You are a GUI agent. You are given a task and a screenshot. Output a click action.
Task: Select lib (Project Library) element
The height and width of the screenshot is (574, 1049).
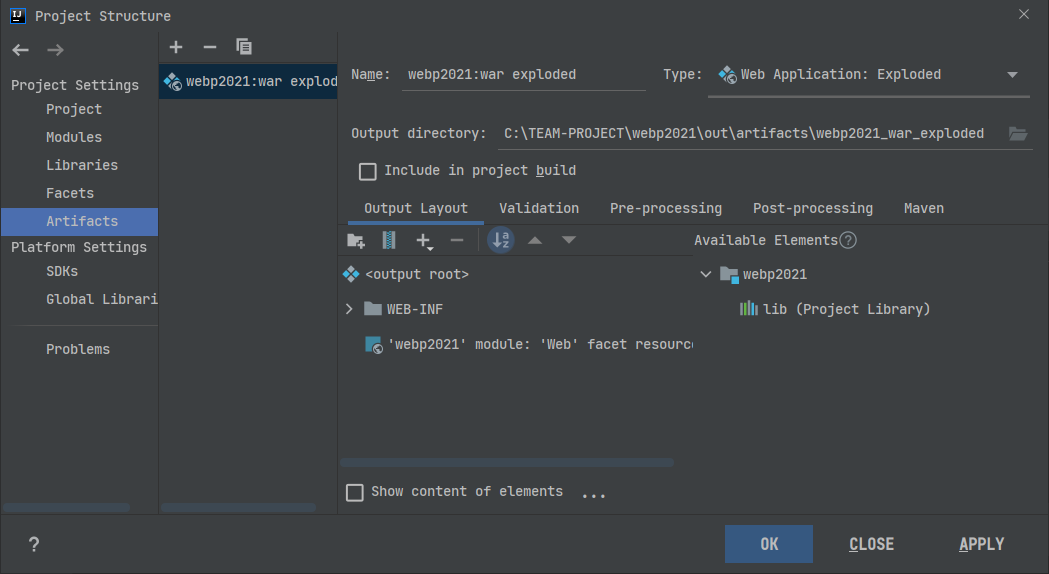[835, 309]
